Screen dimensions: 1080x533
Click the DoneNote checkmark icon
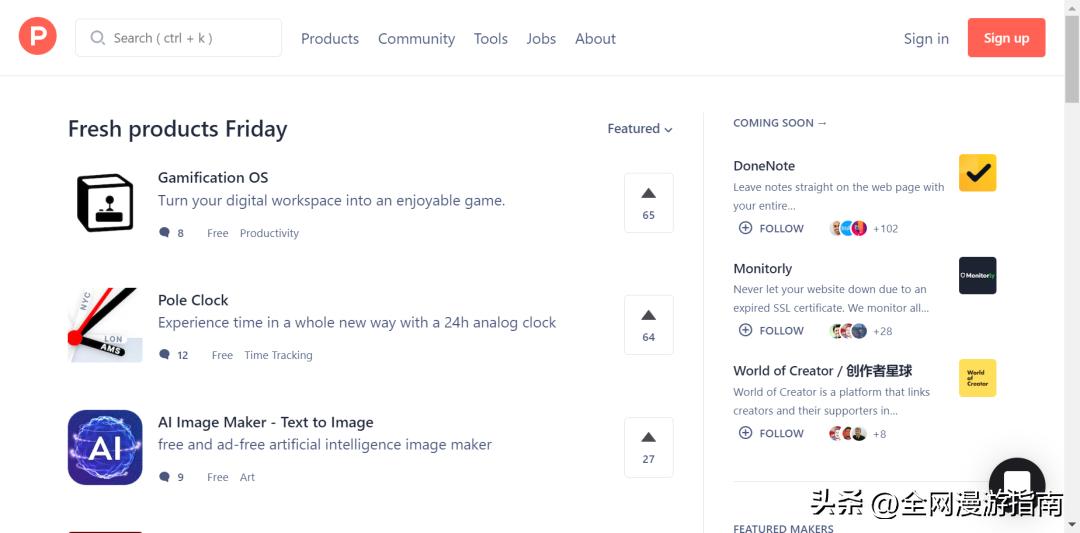point(977,173)
